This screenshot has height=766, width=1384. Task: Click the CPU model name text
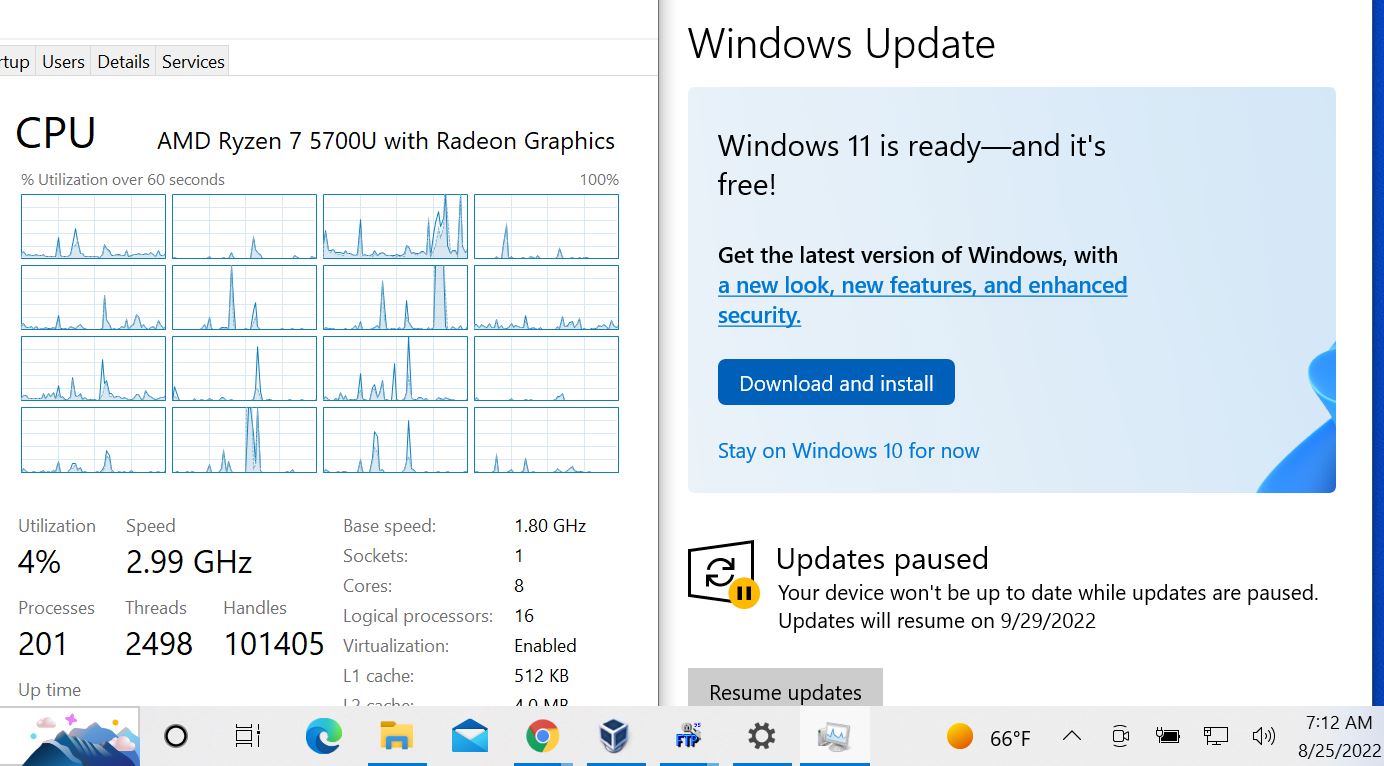tap(386, 141)
